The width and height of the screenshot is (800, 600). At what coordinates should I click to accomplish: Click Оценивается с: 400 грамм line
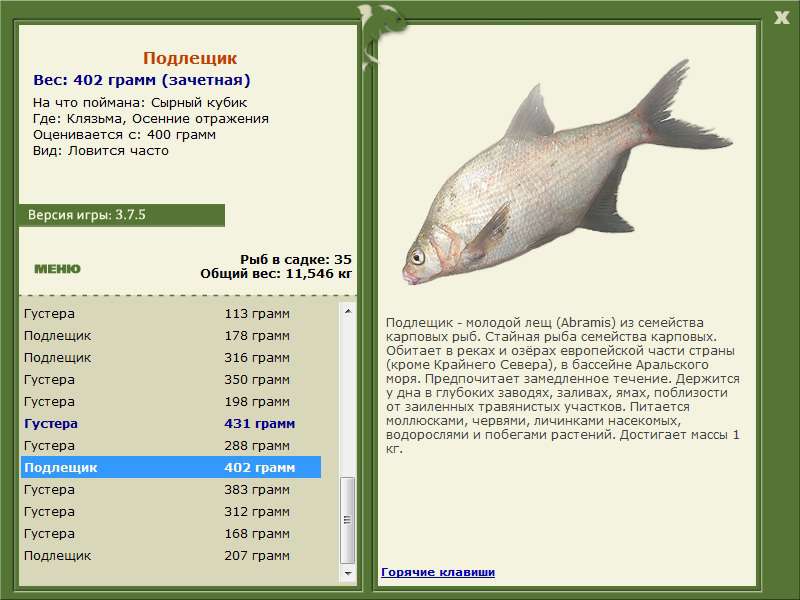tap(124, 135)
